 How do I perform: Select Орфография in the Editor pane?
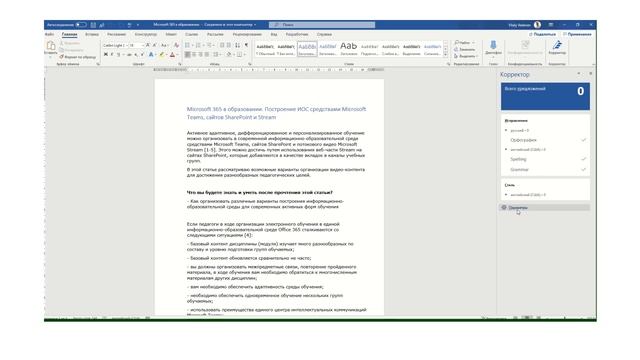546,140
